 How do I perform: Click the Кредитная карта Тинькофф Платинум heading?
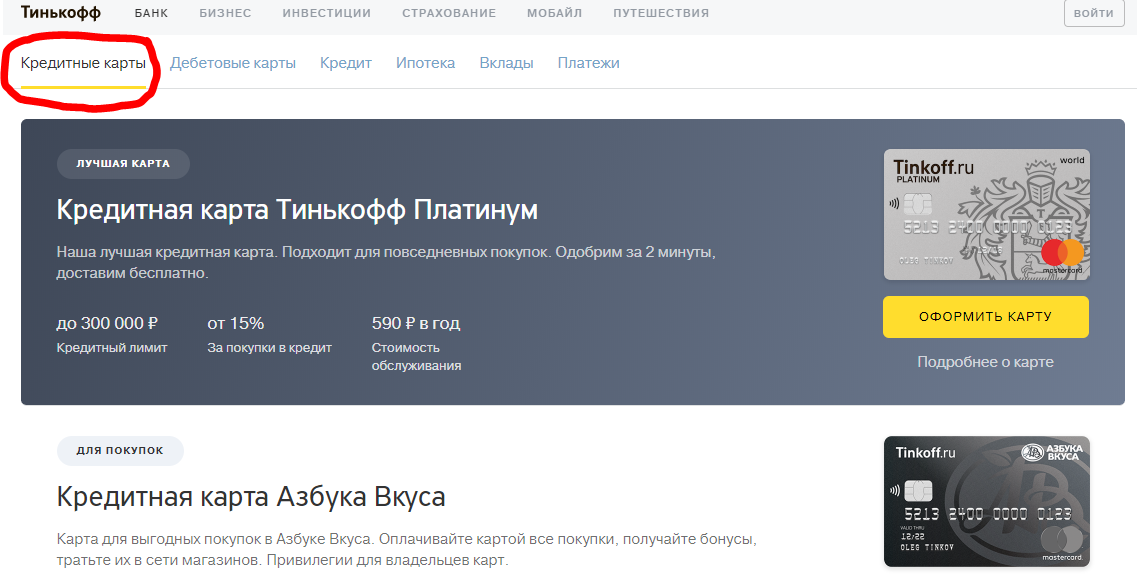click(x=297, y=211)
